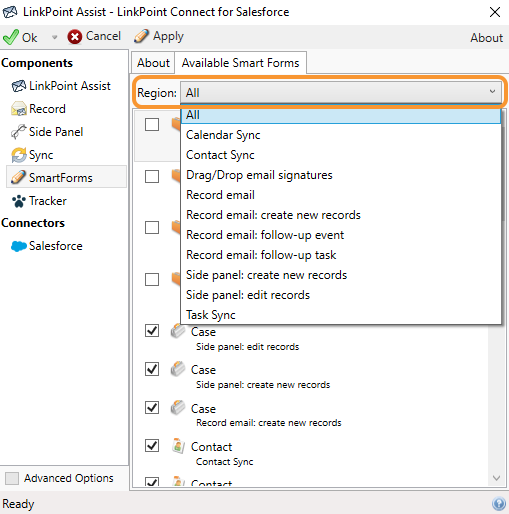The image size is (509, 514).
Task: Open the Sync component
Action: coord(41,155)
